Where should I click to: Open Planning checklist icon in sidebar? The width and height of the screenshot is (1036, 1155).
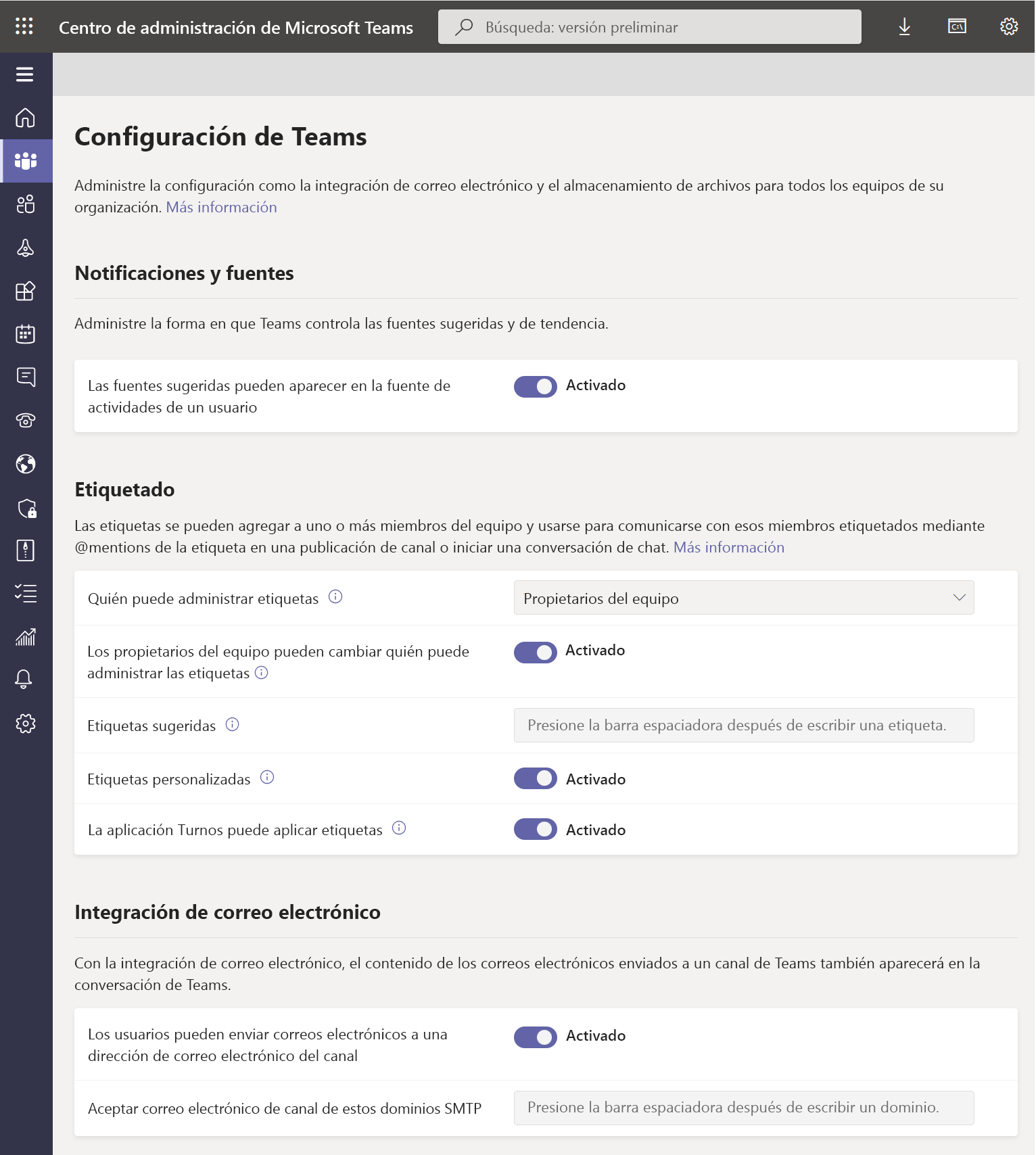pyautogui.click(x=26, y=594)
